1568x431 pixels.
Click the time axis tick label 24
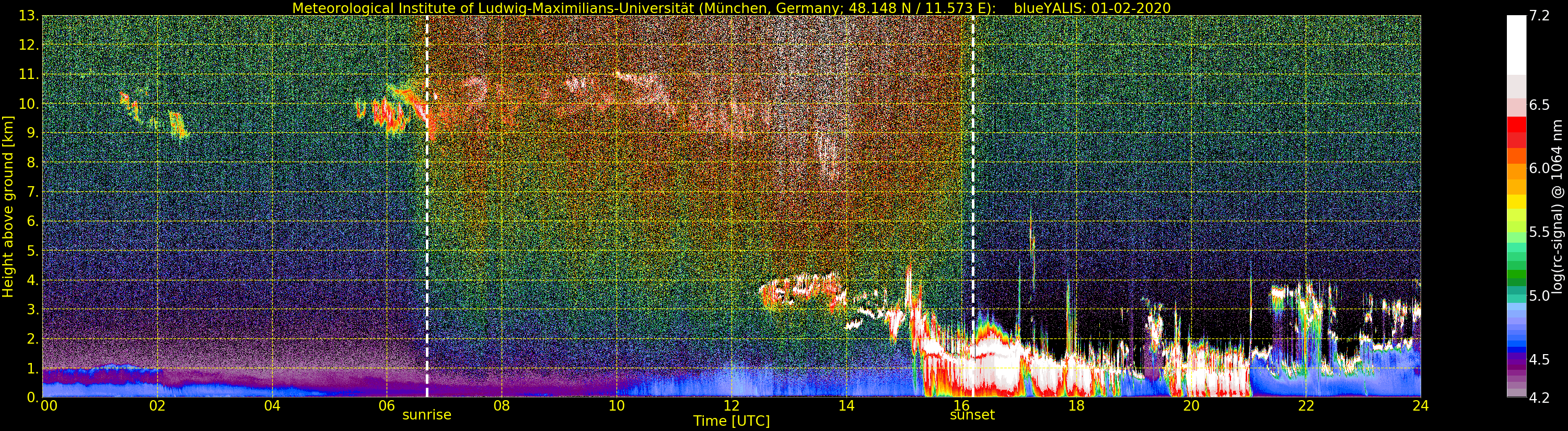[1420, 405]
